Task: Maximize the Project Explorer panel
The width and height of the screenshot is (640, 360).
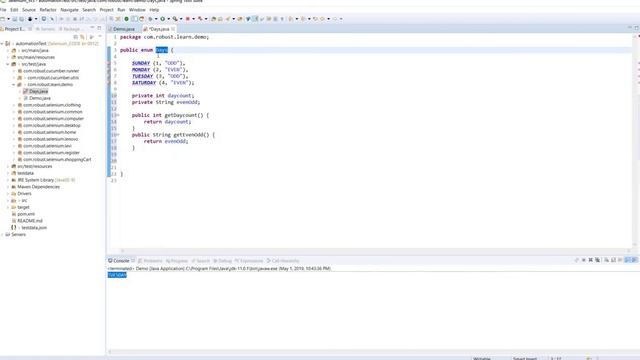Action: 99,28
